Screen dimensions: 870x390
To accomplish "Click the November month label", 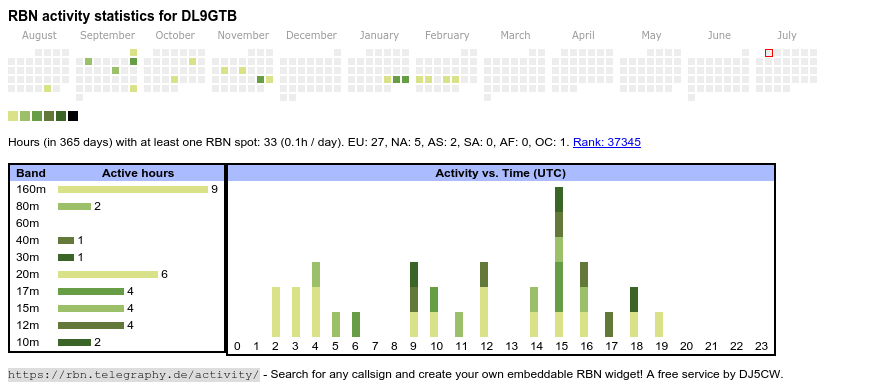I will pos(243,35).
